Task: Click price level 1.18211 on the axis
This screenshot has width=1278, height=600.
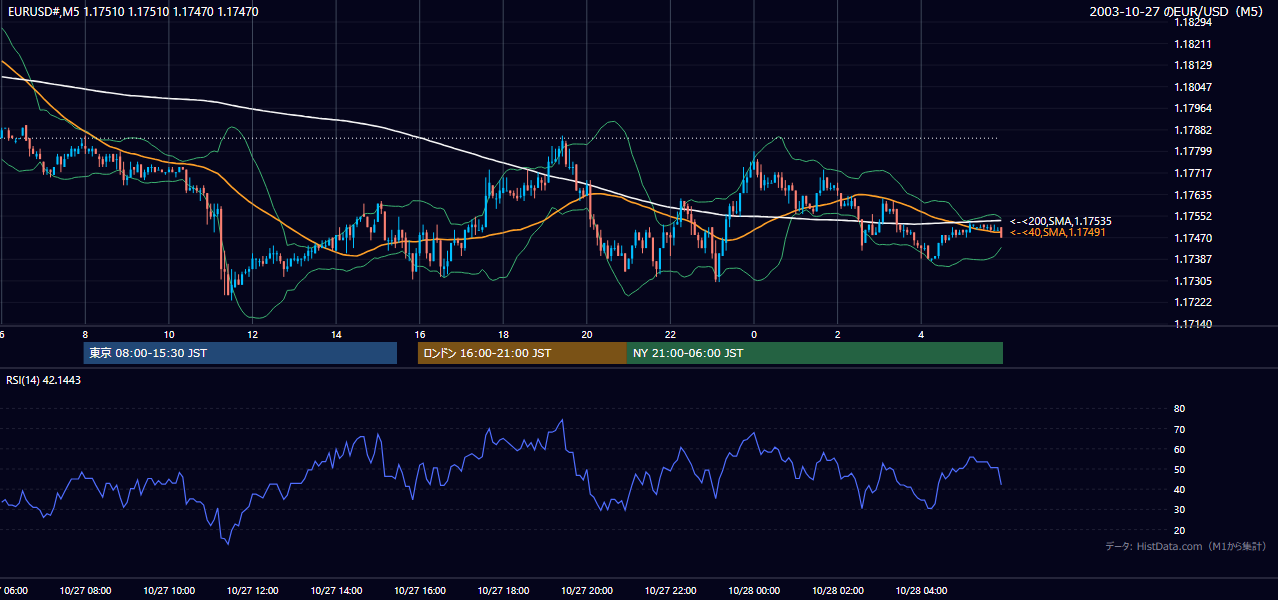Action: click(x=1192, y=44)
